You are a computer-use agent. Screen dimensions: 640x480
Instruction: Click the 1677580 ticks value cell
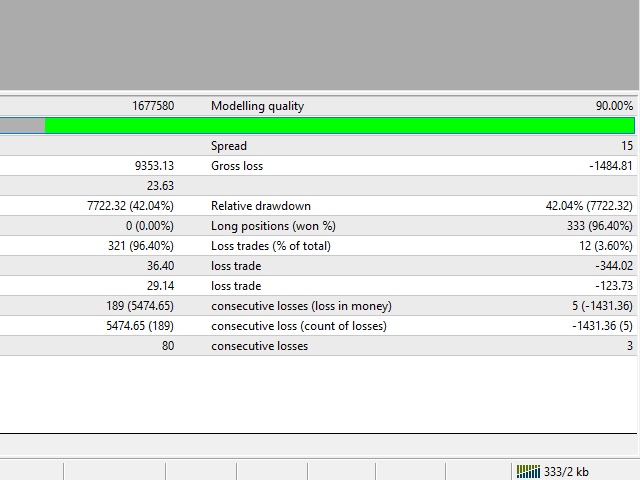tap(152, 106)
